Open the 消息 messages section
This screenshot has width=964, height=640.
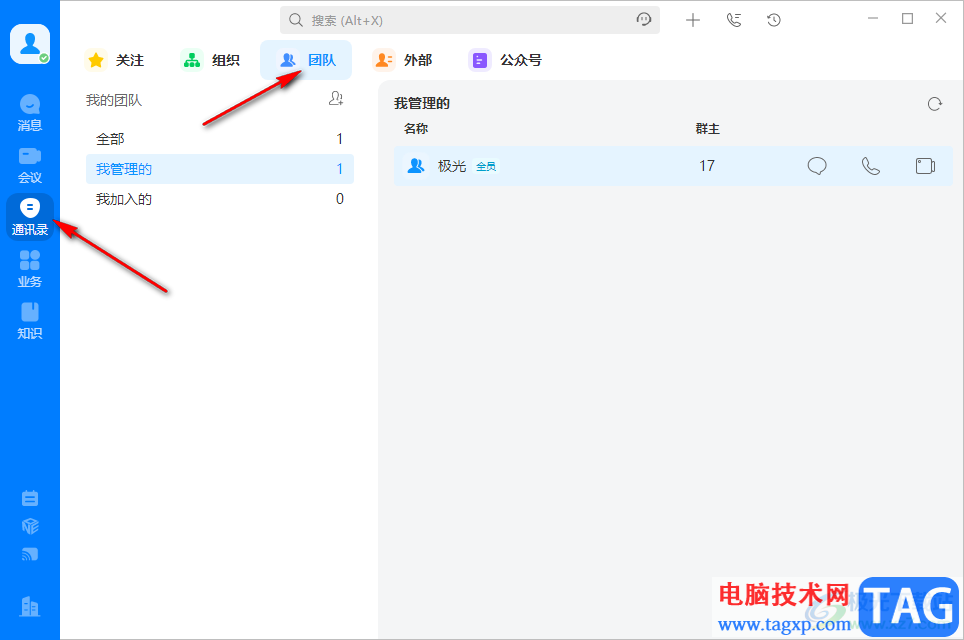click(30, 113)
